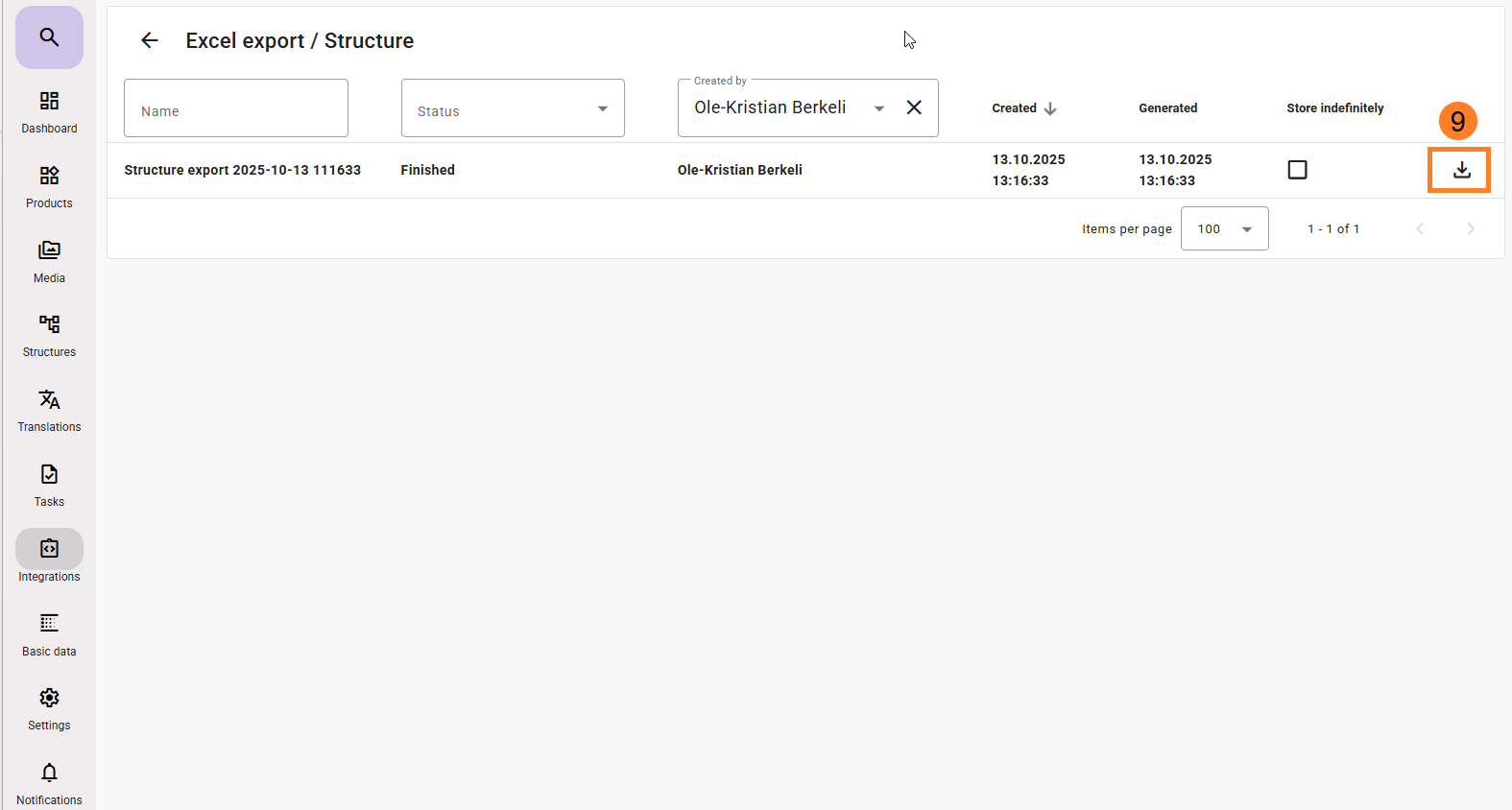
Task: Open the Translations page
Action: (x=49, y=410)
